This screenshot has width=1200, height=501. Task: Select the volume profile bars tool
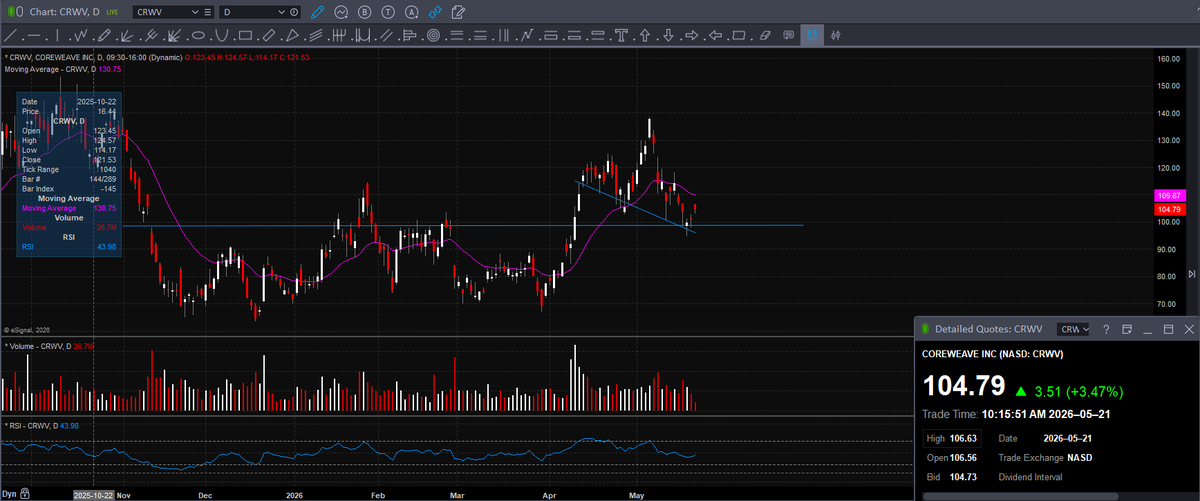pyautogui.click(x=408, y=35)
